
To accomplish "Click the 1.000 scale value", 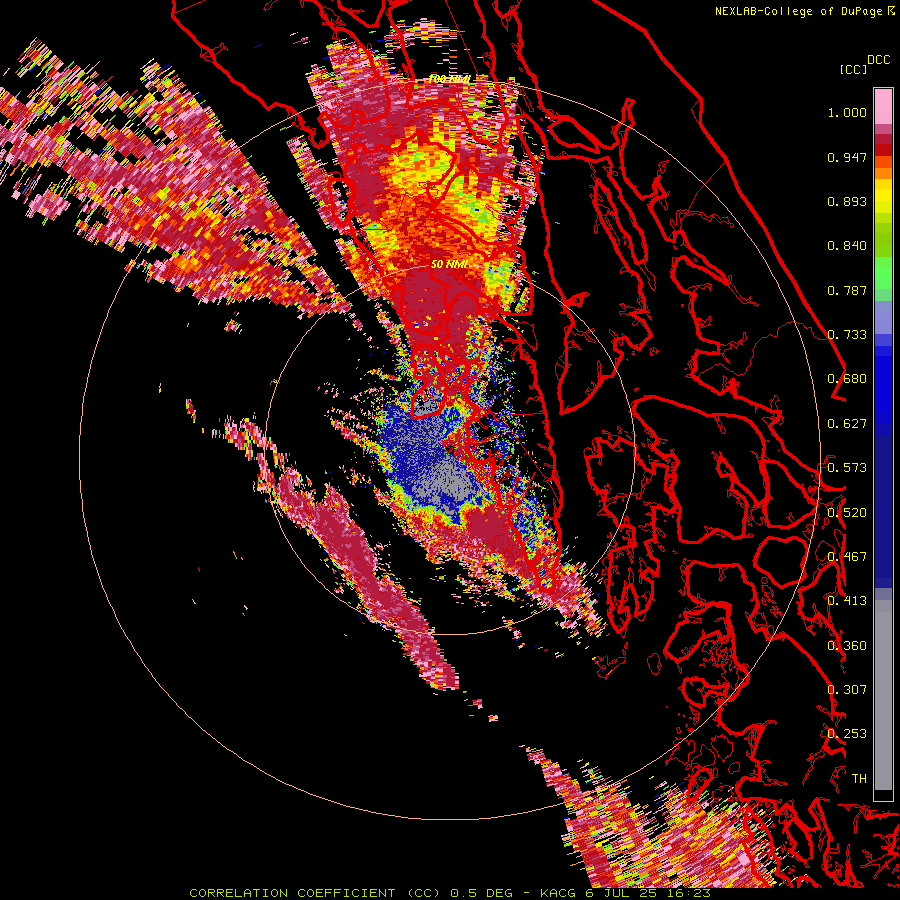I will pos(847,112).
